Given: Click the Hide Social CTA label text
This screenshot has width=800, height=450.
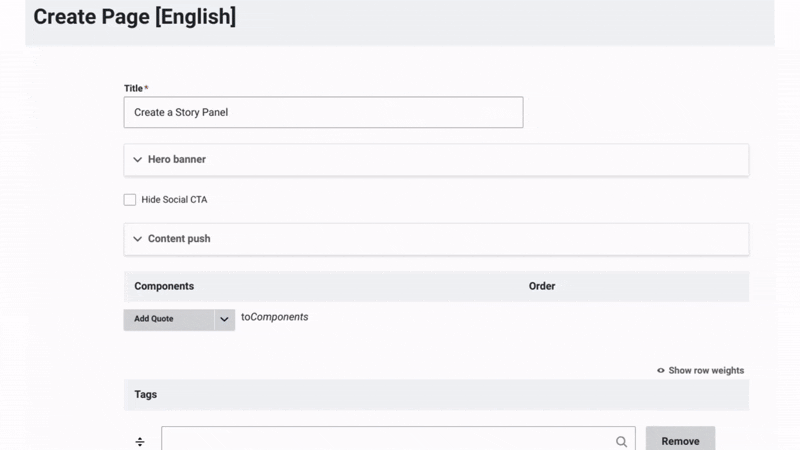Looking at the screenshot, I should (174, 200).
